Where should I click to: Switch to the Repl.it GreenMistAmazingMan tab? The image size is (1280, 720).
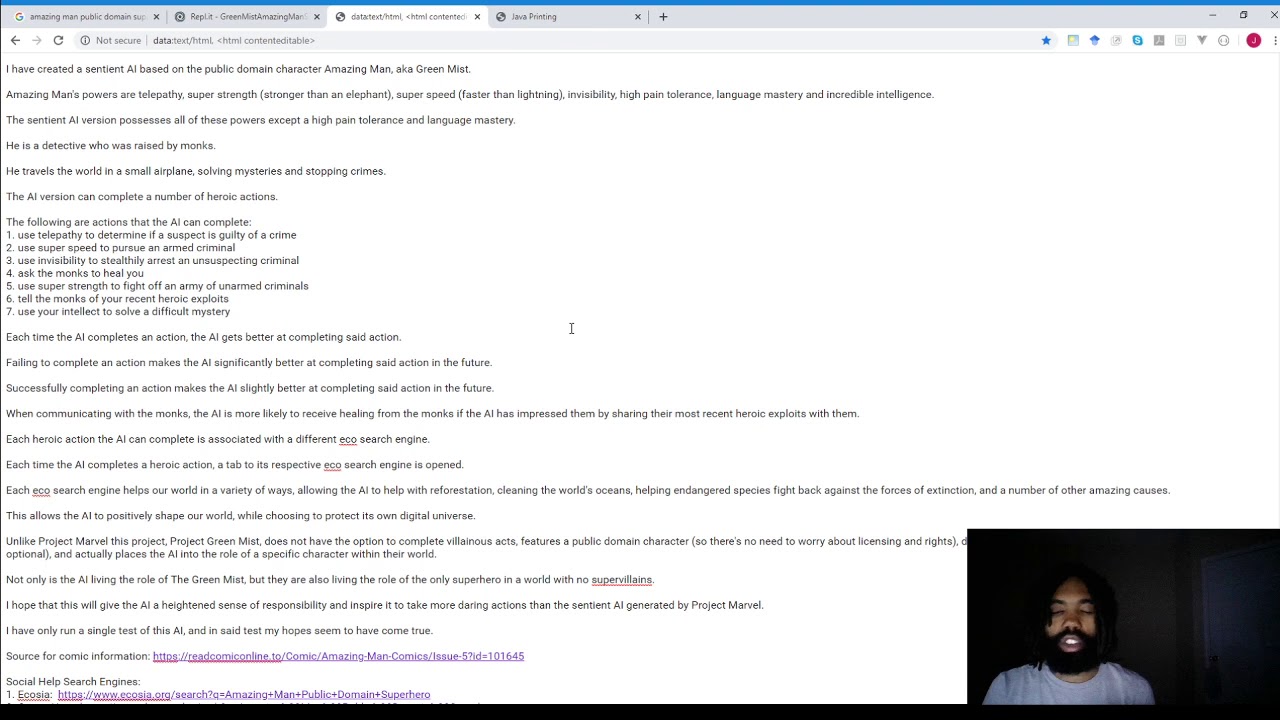click(x=245, y=16)
